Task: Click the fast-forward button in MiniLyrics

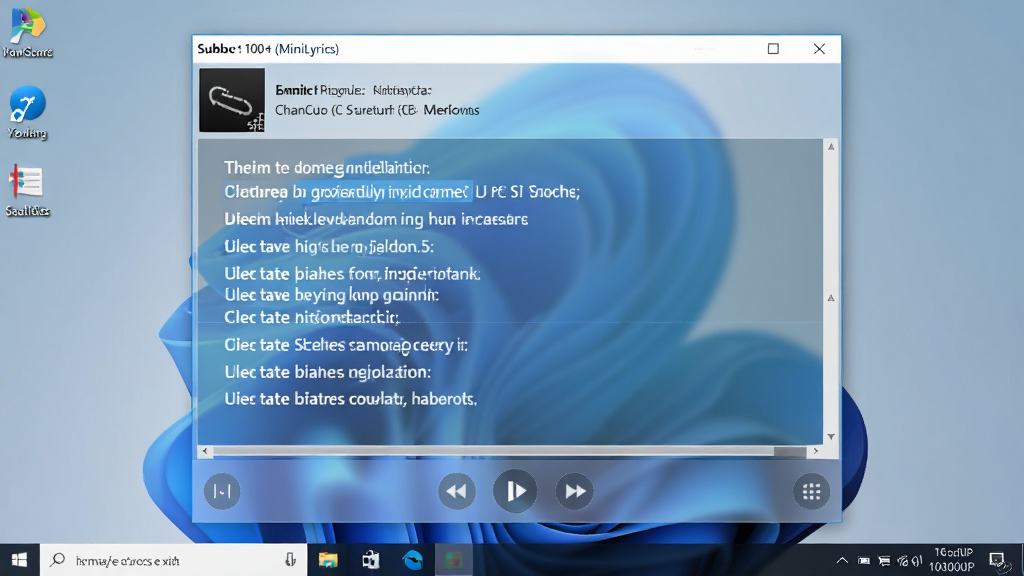Action: tap(575, 491)
